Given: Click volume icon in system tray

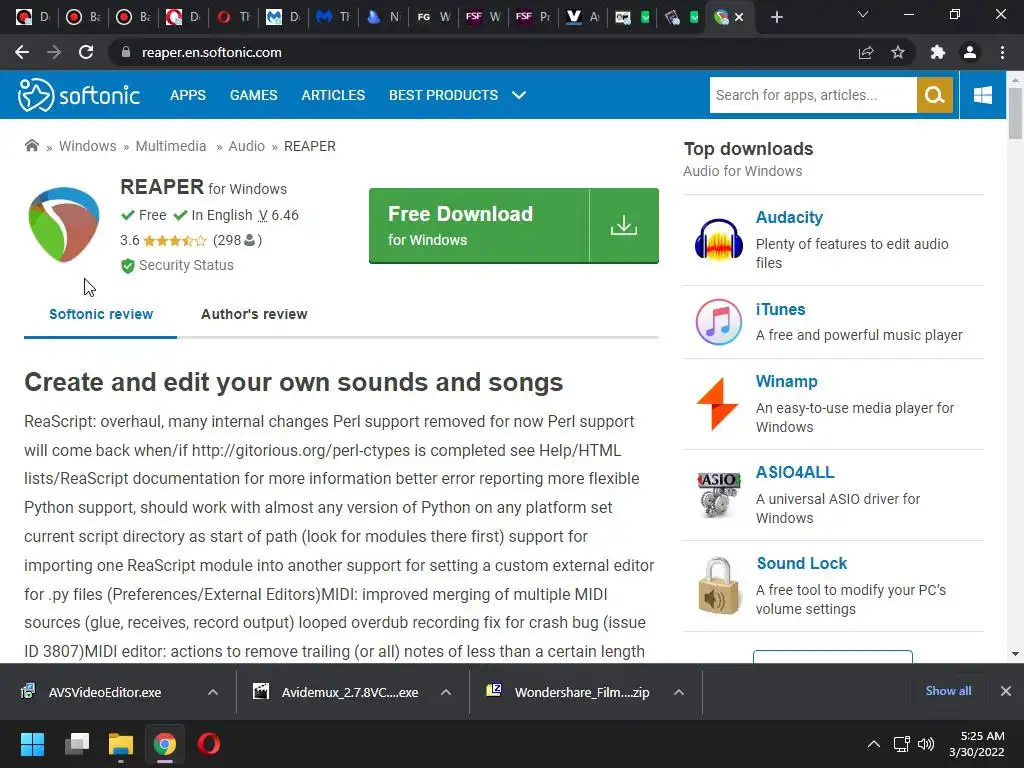Looking at the screenshot, I should [x=926, y=744].
